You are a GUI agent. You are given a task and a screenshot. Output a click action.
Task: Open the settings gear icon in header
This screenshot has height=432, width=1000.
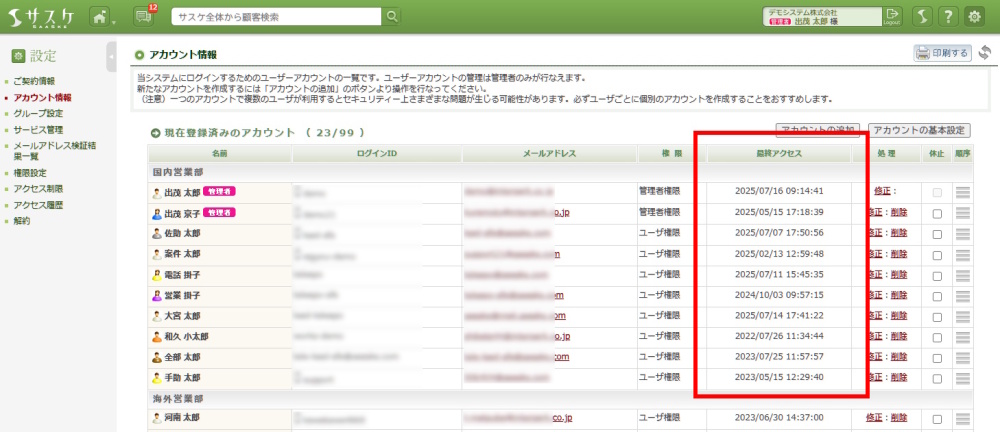pyautogui.click(x=973, y=17)
